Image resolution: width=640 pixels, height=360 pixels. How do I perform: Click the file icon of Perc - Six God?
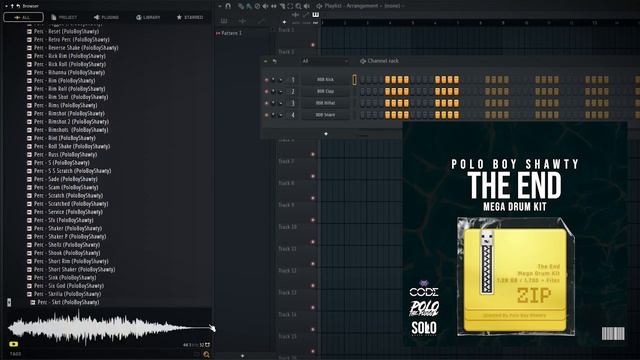pos(29,286)
